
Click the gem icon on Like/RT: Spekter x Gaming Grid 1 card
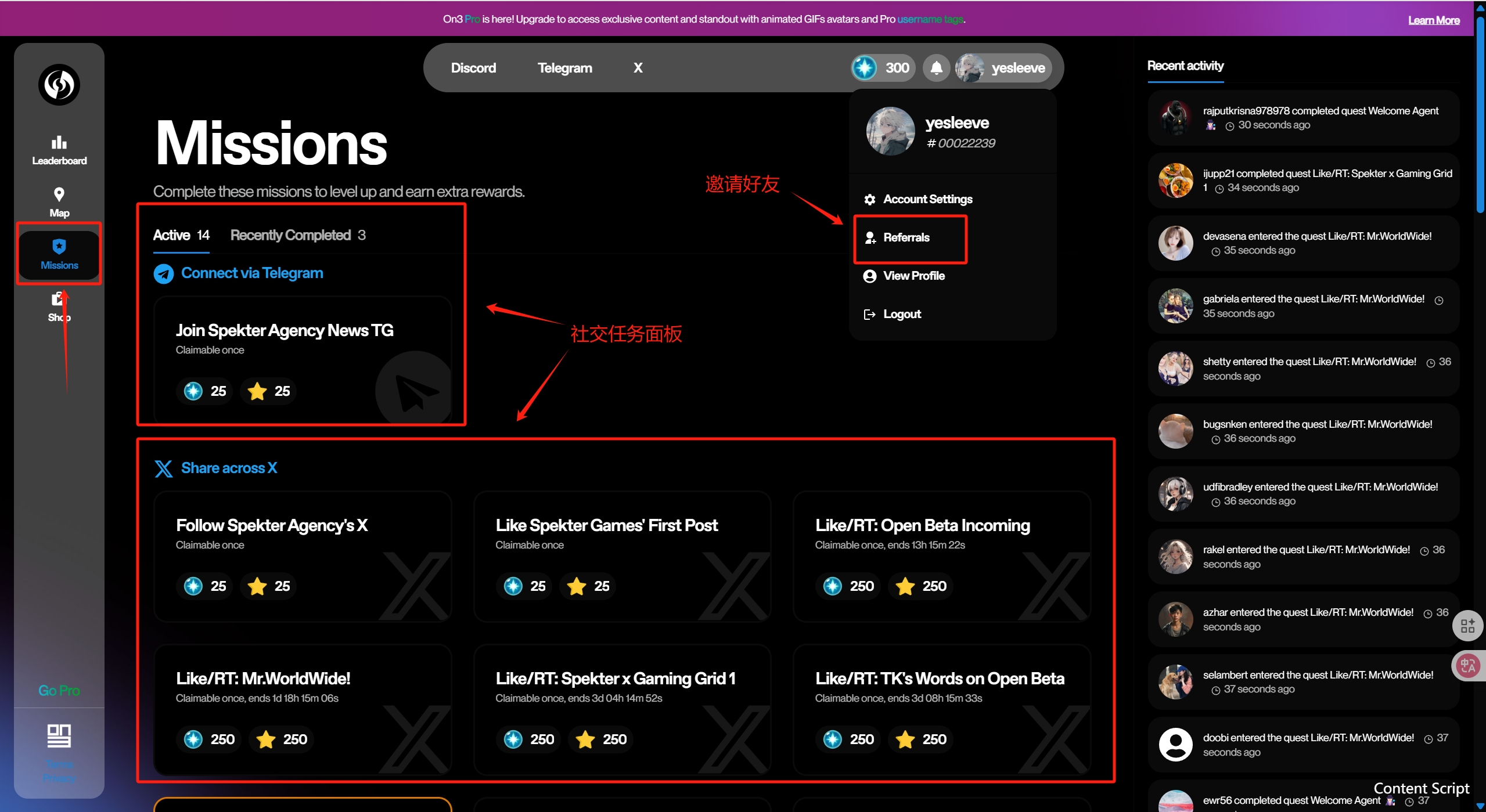tap(513, 739)
